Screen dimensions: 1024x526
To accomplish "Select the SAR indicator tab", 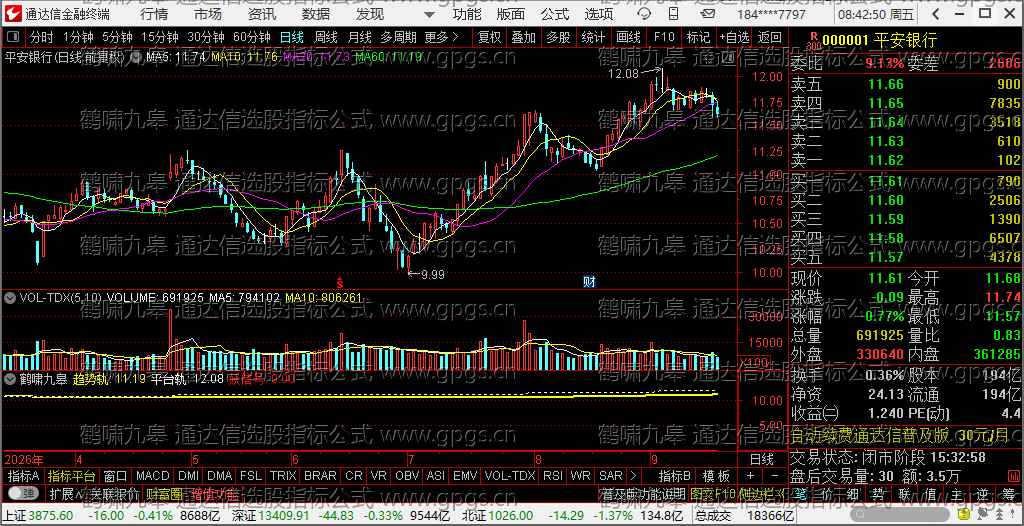I will click(x=611, y=475).
